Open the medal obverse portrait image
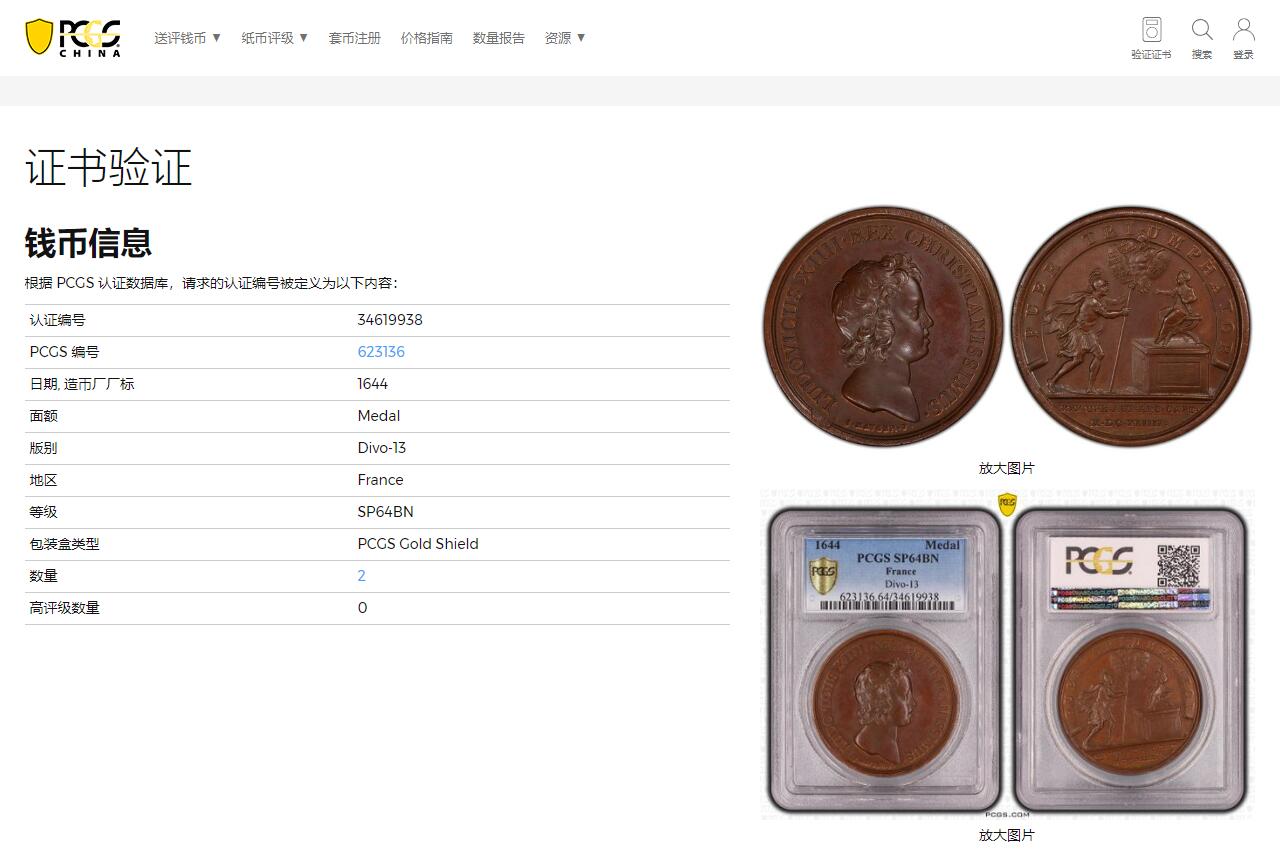Image resolution: width=1280 pixels, height=855 pixels. coord(883,327)
